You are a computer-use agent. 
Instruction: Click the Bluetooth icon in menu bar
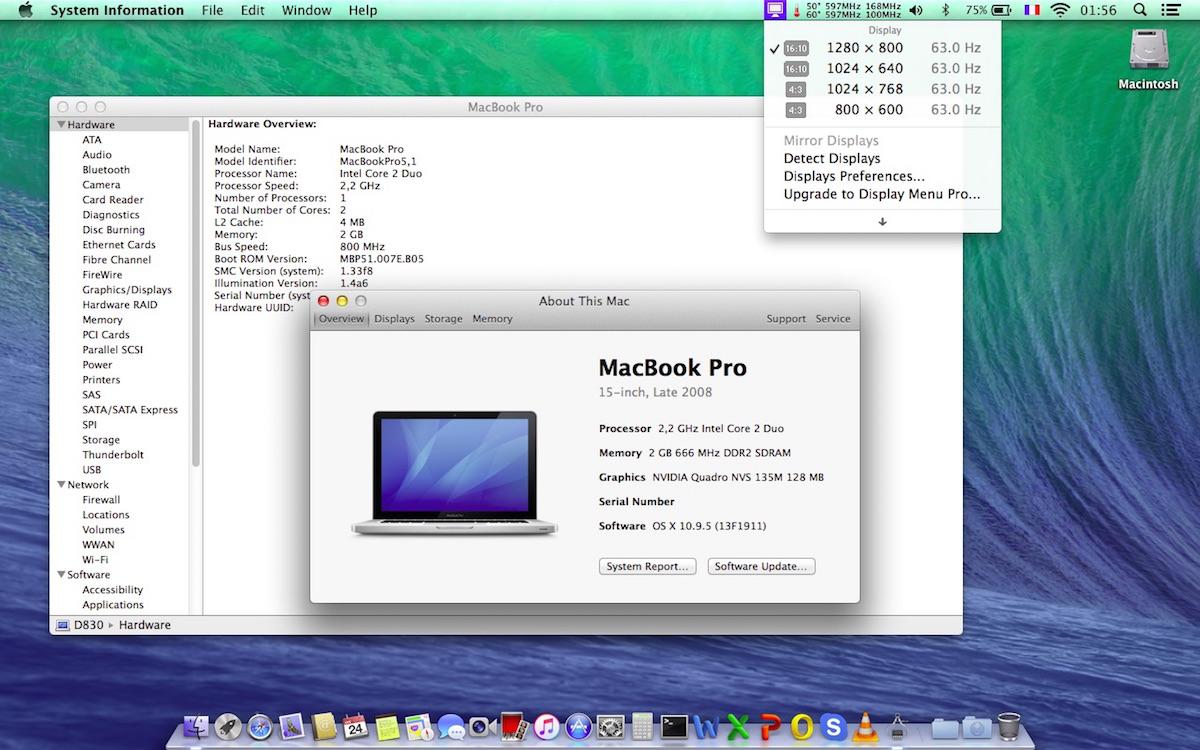coord(946,10)
